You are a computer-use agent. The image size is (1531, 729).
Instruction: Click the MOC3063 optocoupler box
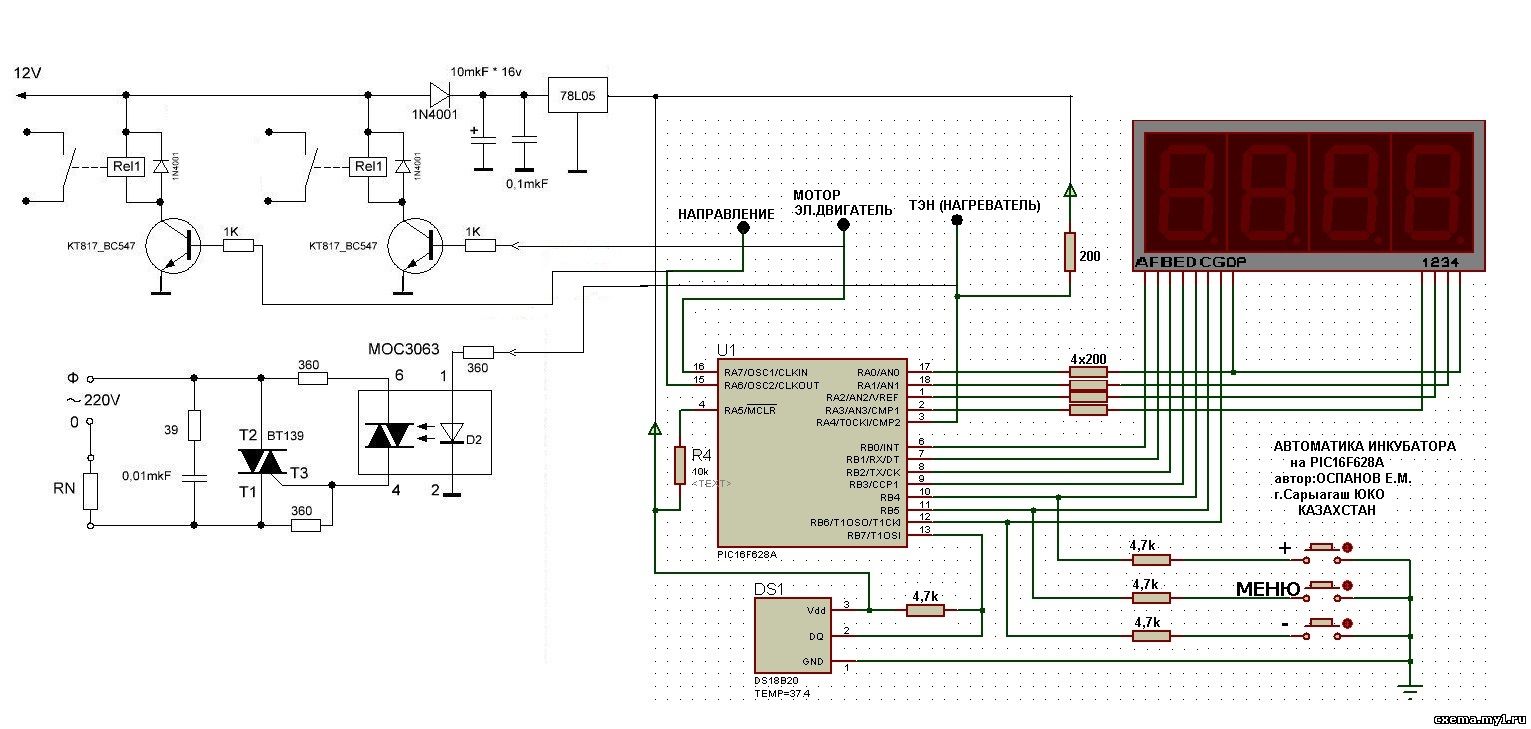tap(424, 433)
